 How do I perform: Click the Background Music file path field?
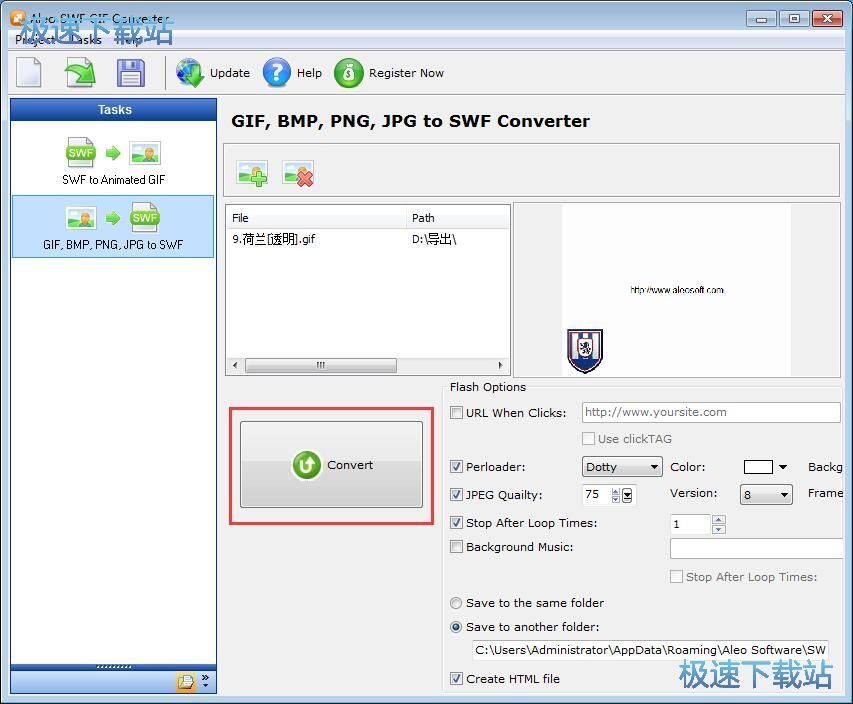(x=757, y=548)
